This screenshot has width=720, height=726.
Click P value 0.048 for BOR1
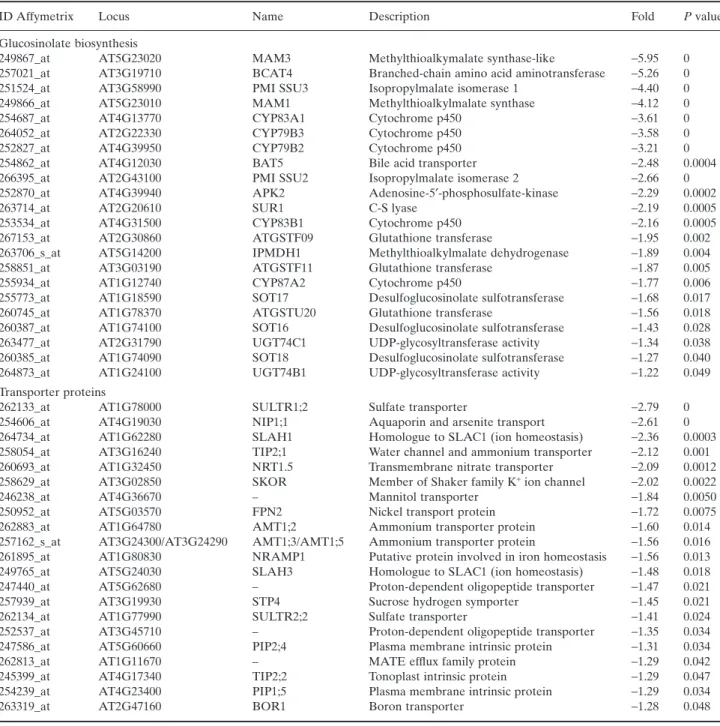(697, 707)
